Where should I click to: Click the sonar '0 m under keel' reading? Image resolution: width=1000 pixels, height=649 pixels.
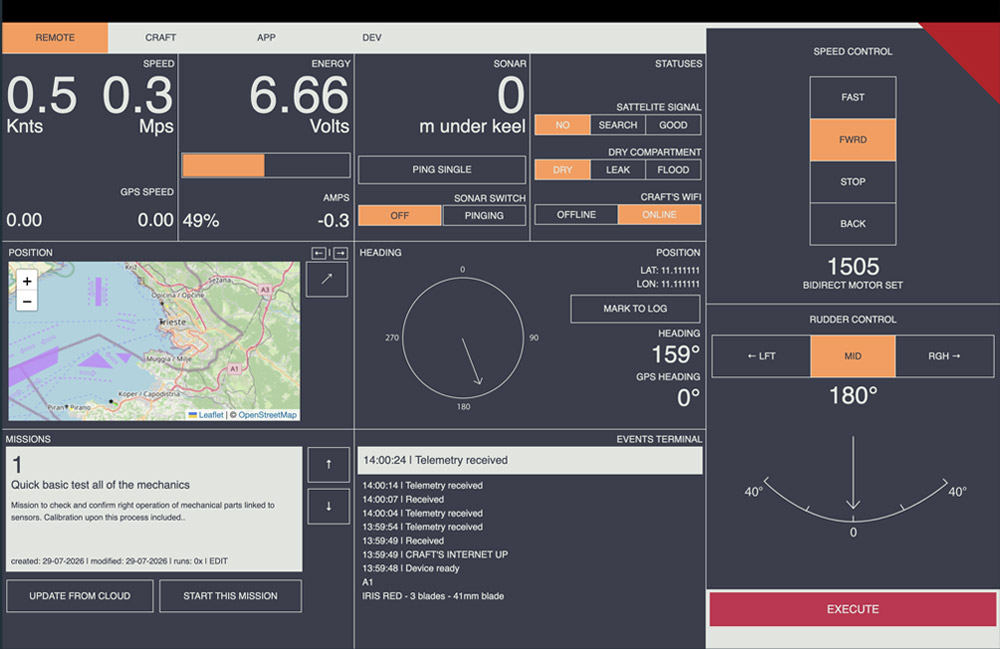click(472, 105)
